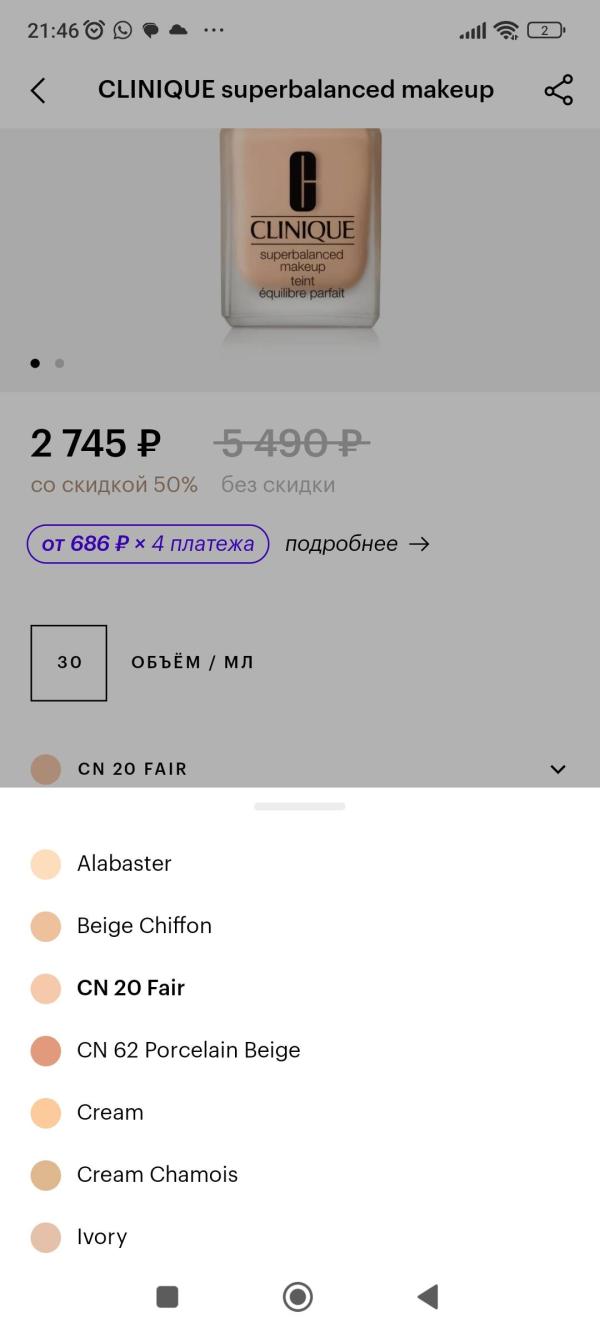Select the 30 ml volume box
This screenshot has width=600, height=1332.
point(69,662)
